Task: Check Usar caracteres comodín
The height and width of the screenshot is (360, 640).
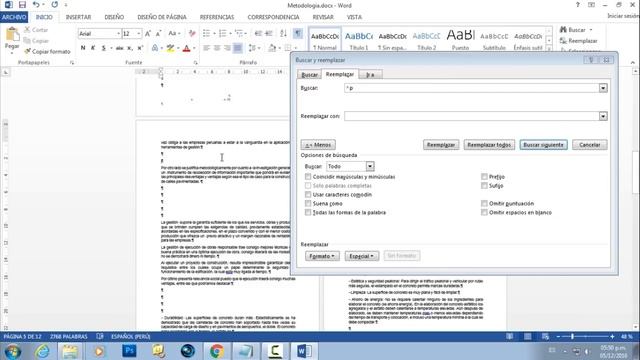Action: point(308,195)
